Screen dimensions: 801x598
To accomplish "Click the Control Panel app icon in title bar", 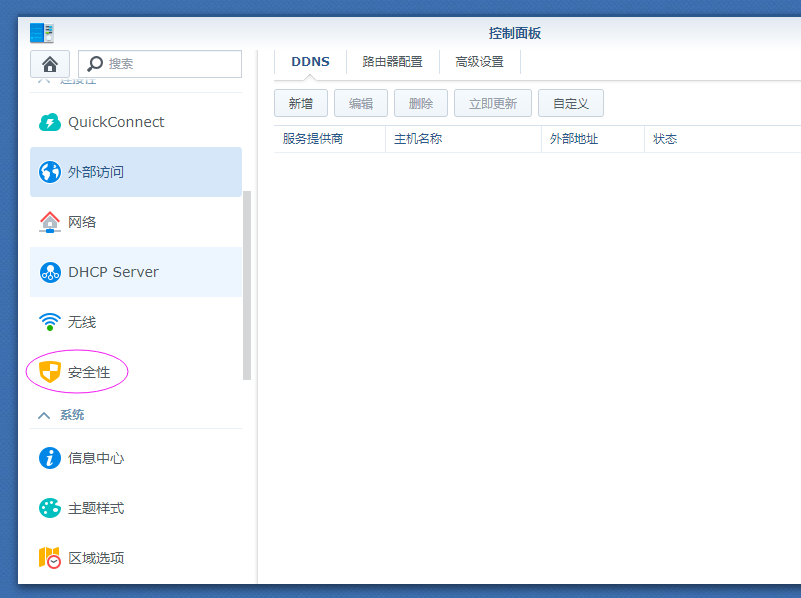I will coord(42,33).
